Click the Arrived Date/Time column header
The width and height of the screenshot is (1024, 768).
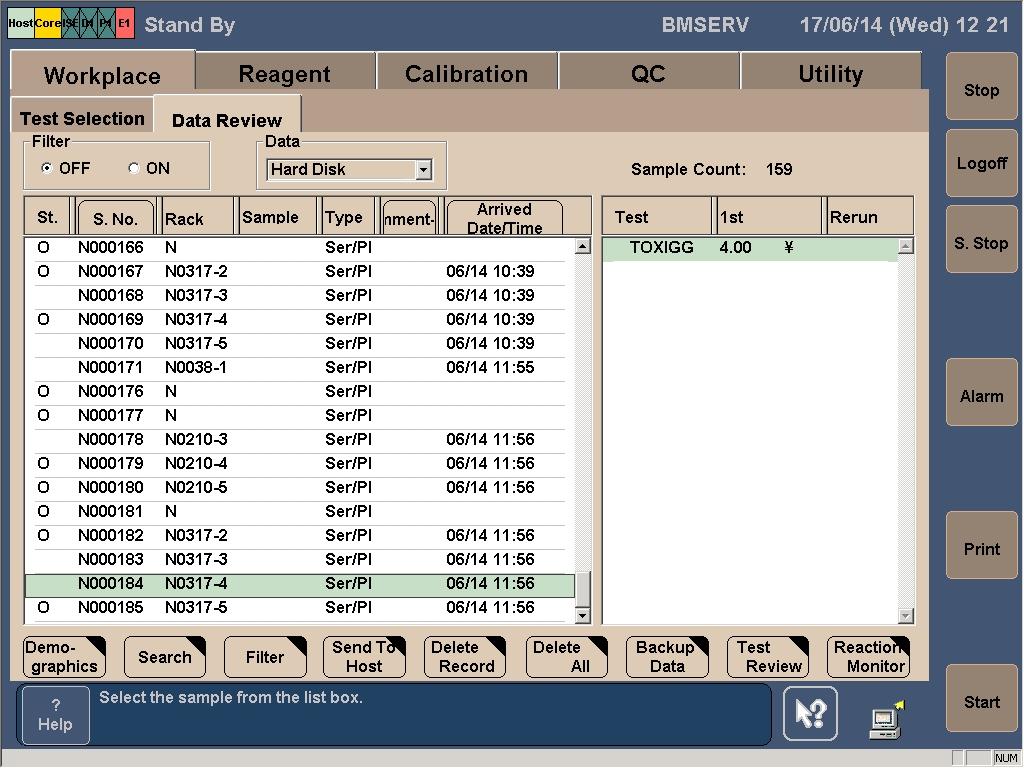pyautogui.click(x=504, y=217)
